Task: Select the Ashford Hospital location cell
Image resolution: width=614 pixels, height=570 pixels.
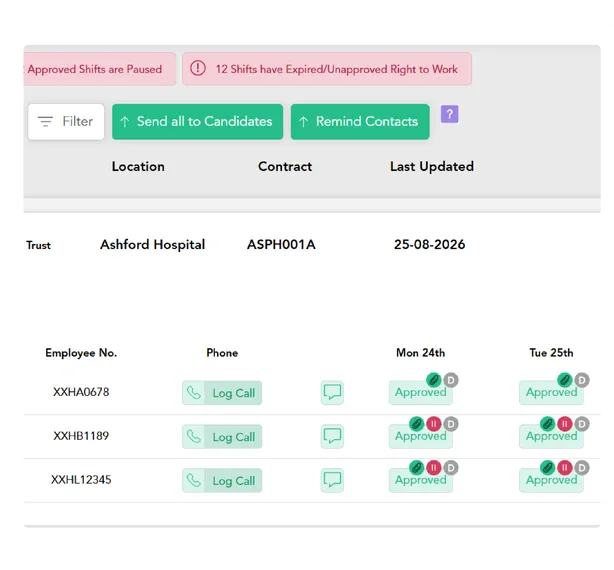Action: [153, 245]
